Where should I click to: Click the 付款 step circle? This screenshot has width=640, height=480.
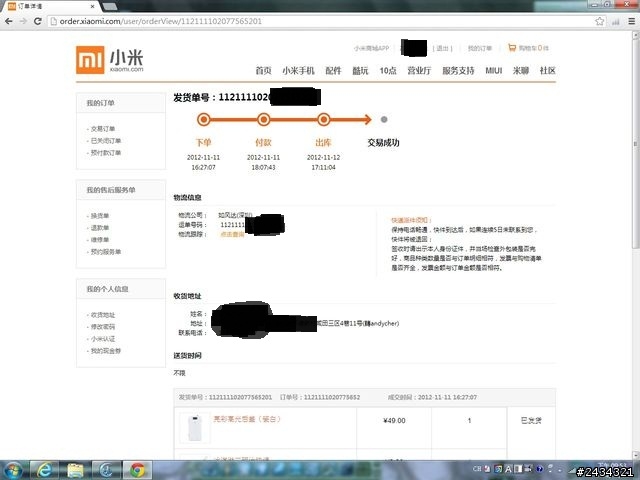tap(264, 120)
